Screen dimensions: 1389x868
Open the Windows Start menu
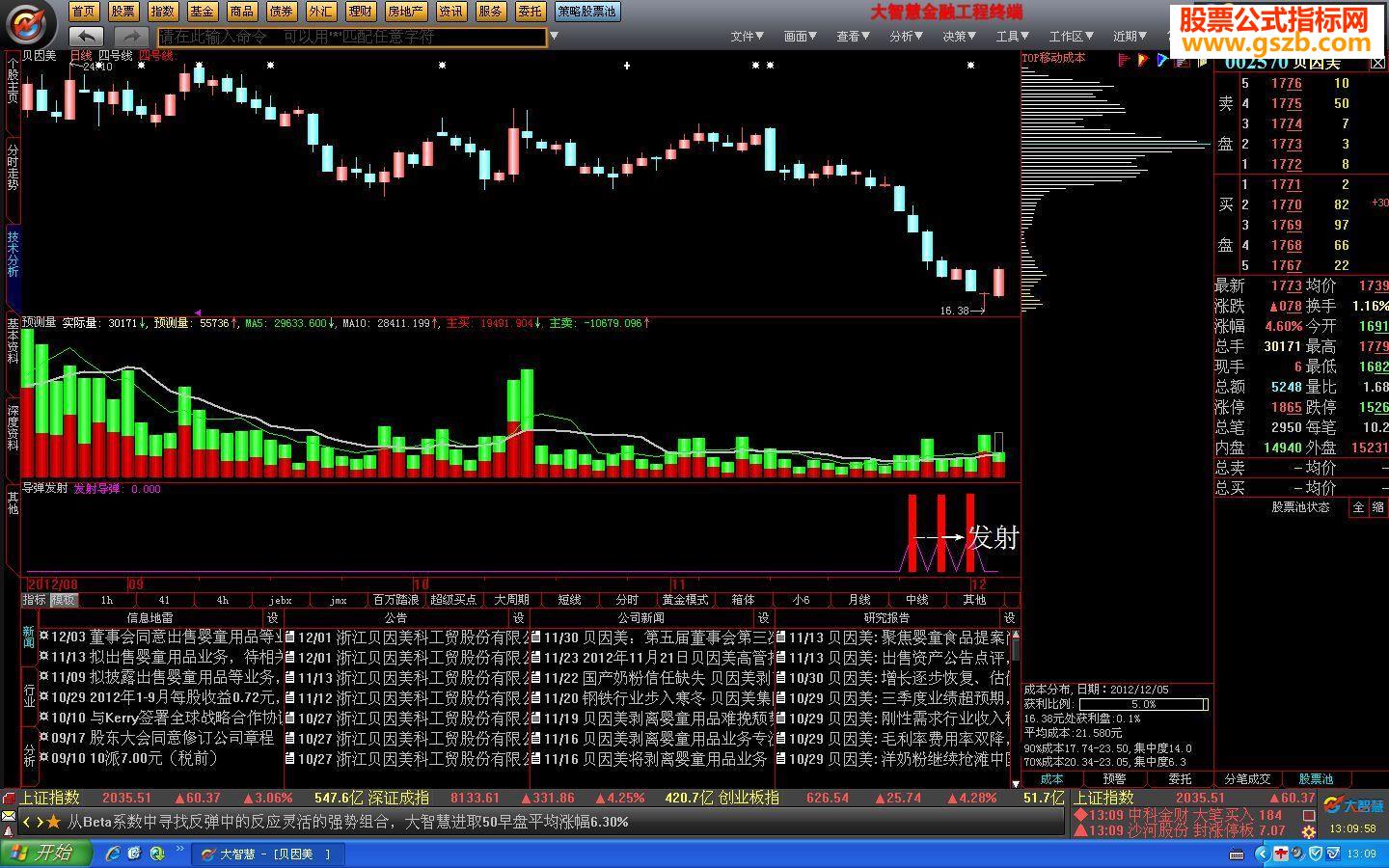click(x=46, y=854)
